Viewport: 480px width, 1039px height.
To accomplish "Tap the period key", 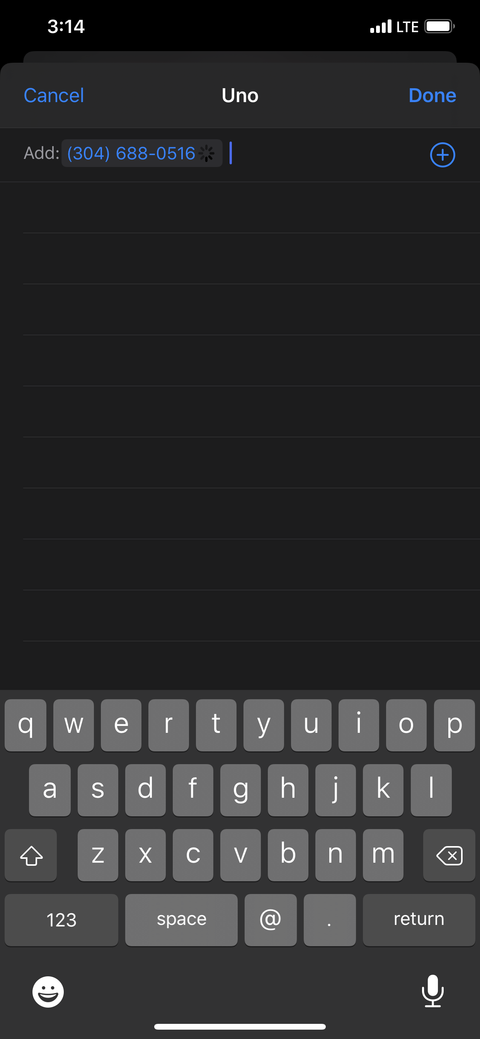I will 330,920.
